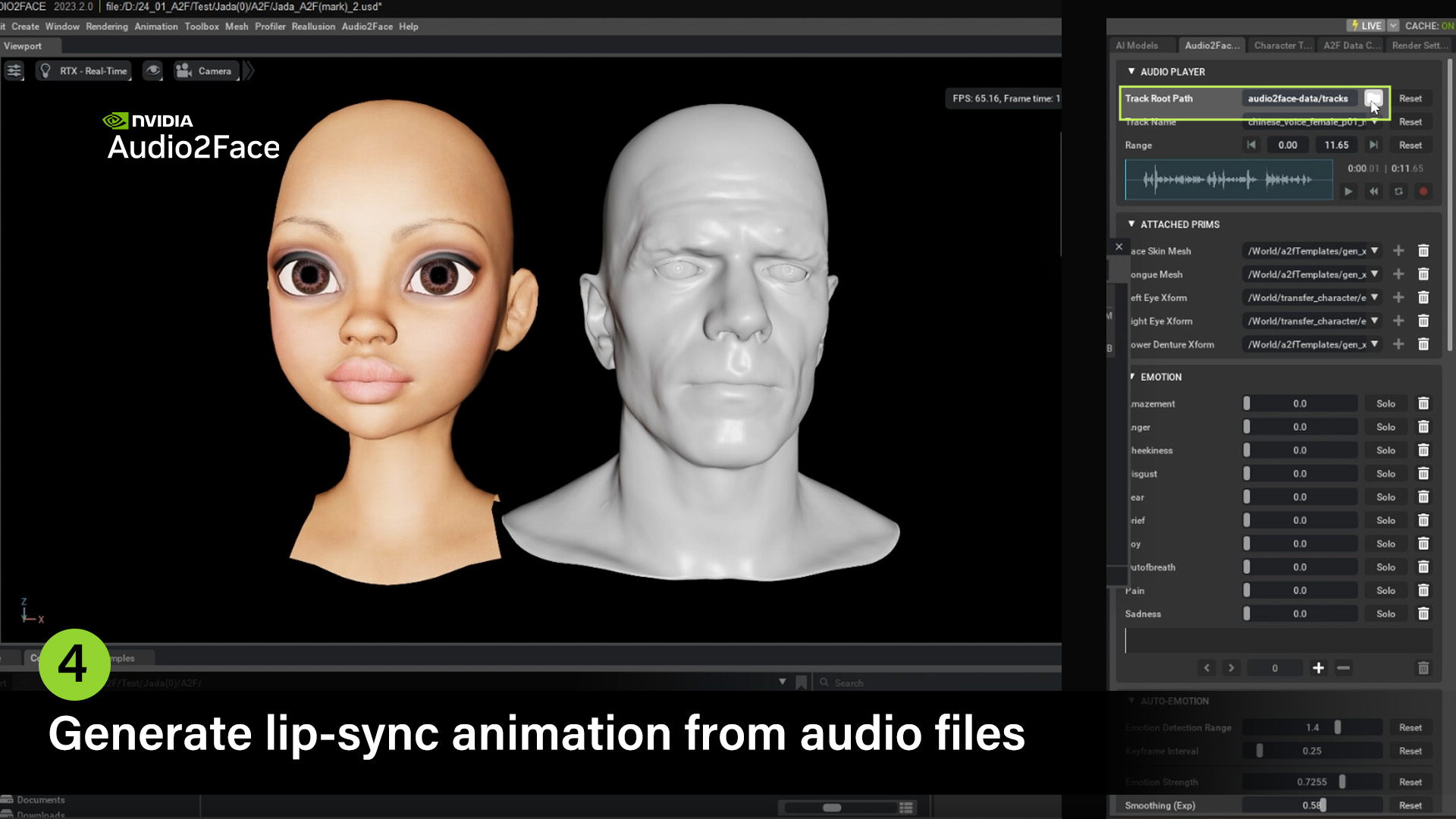This screenshot has width=1456, height=819.
Task: Collapse the AUDIO PLAYER section
Action: [1131, 71]
